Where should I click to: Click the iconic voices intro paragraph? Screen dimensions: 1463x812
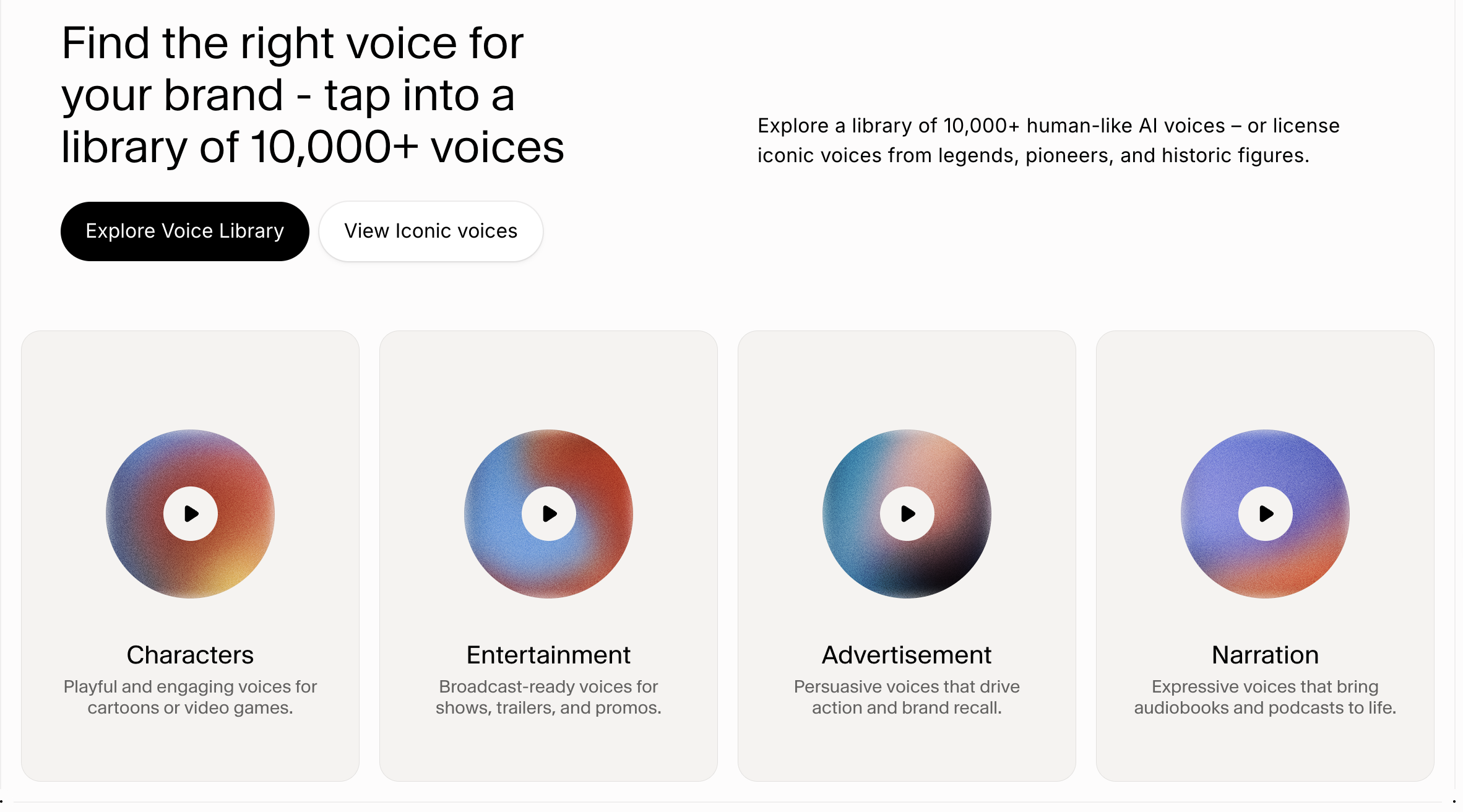coord(1048,140)
